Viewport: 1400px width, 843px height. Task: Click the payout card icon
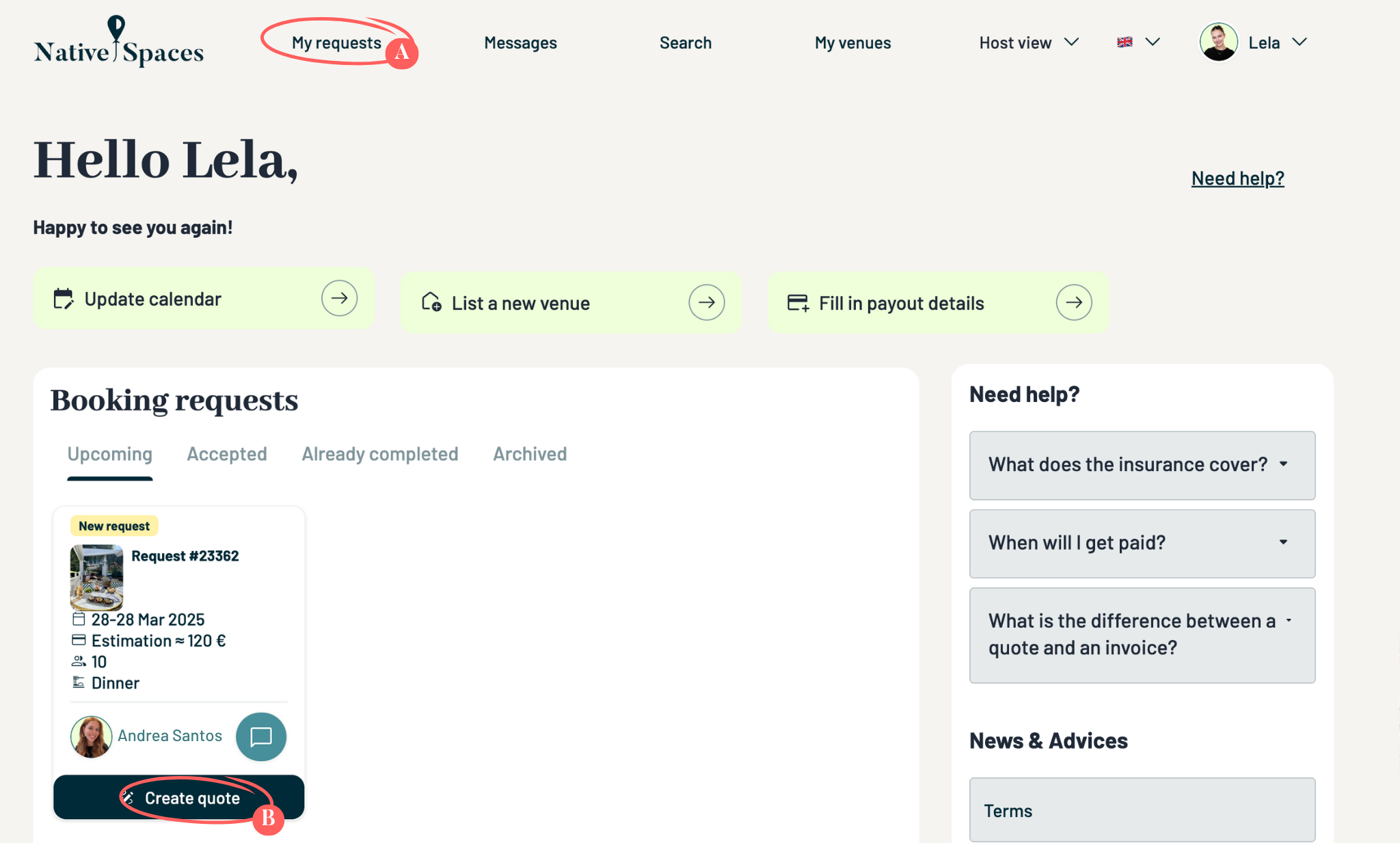798,303
